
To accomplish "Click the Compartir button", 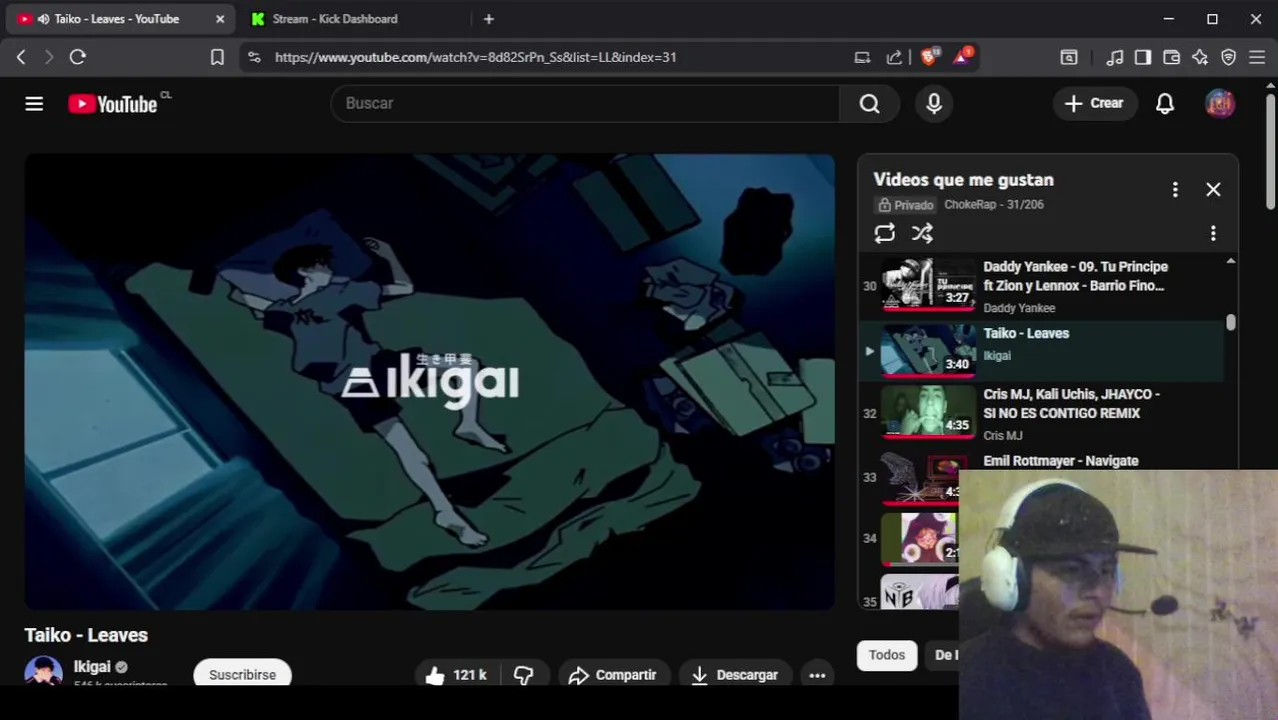I will pyautogui.click(x=612, y=675).
